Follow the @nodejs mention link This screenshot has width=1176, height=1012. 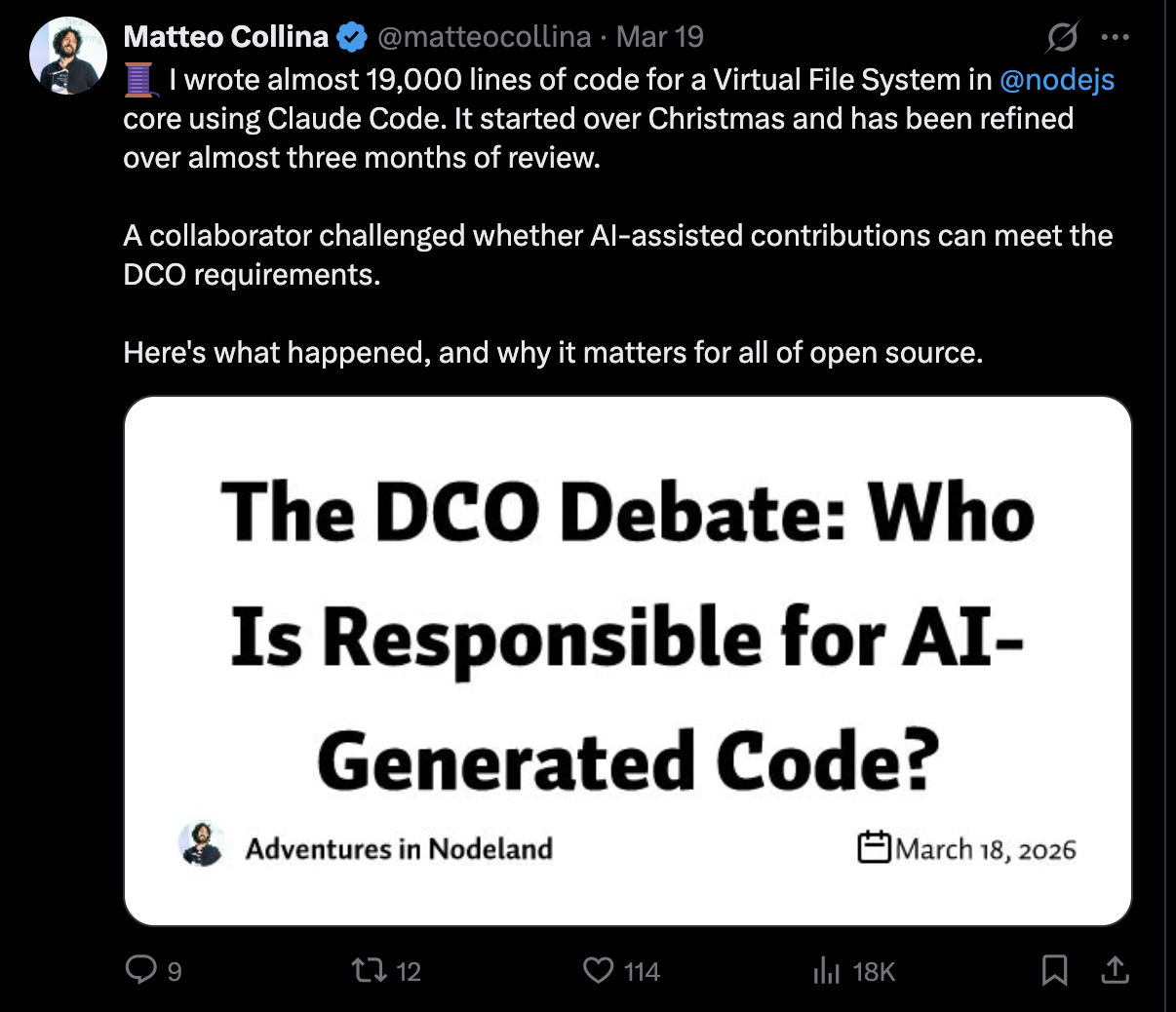1057,79
